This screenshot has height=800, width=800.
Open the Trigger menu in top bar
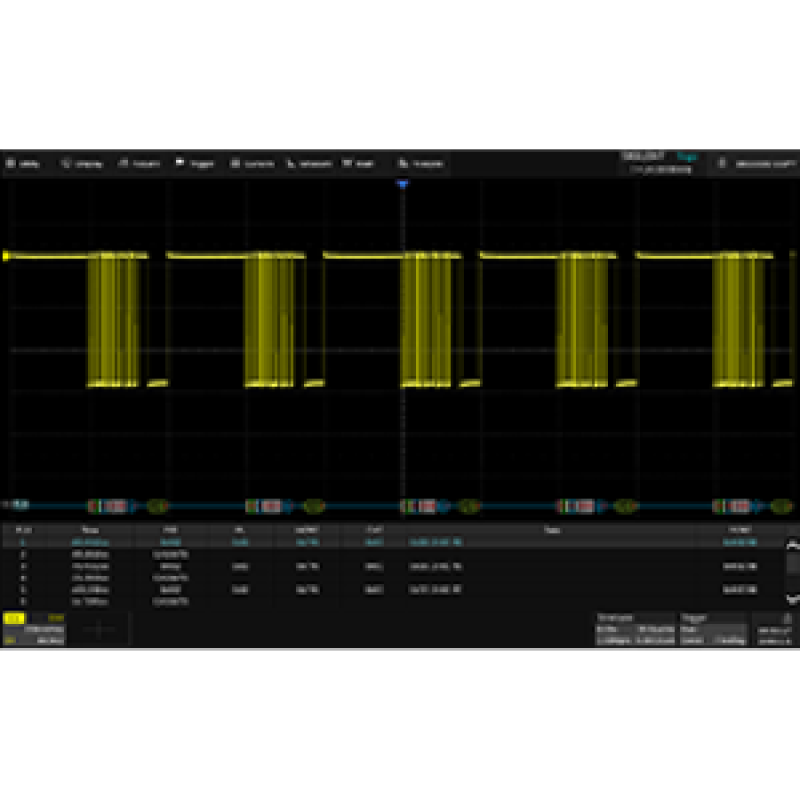pos(195,163)
